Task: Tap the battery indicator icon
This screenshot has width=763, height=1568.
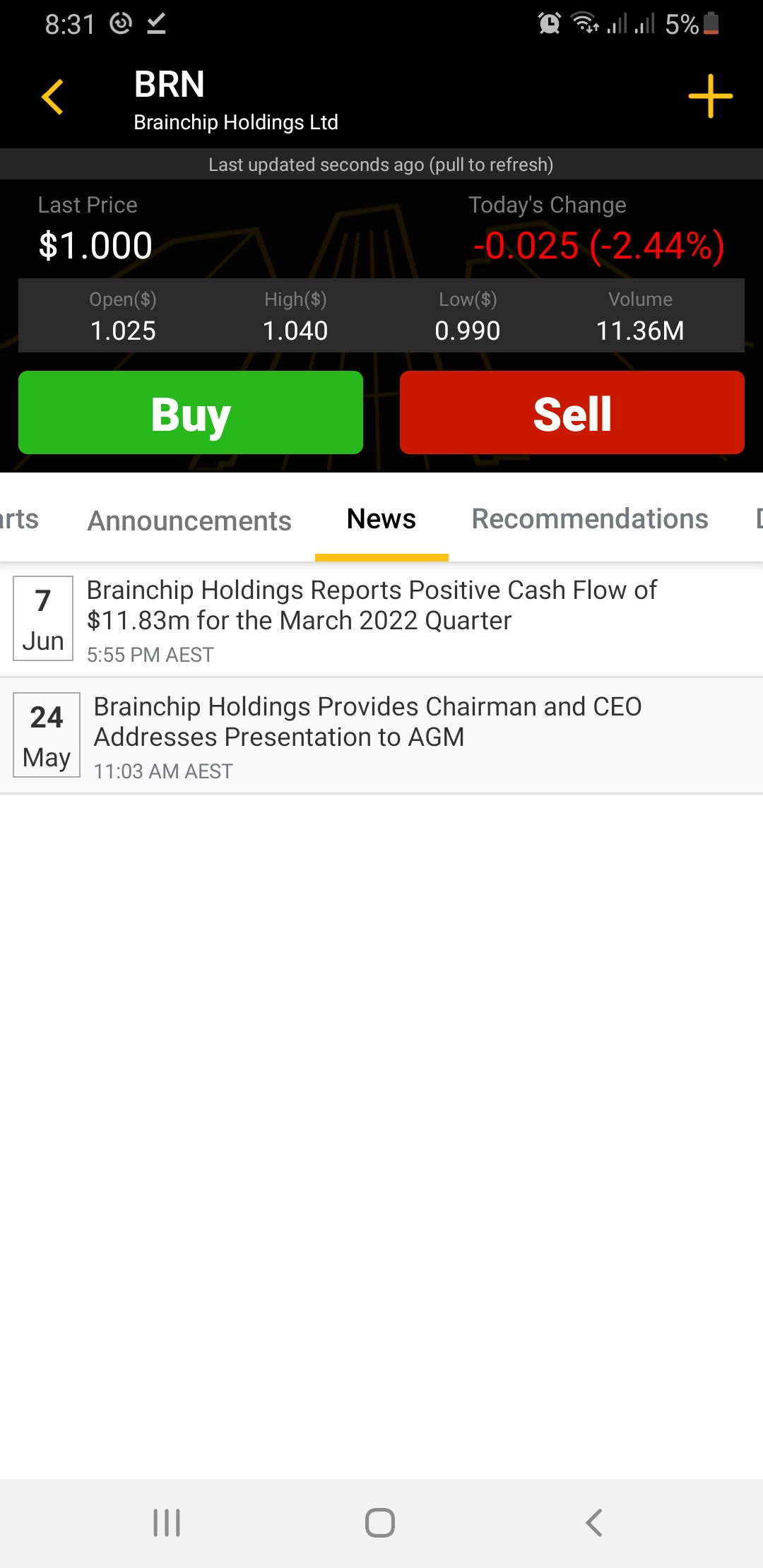Action: 711,24
